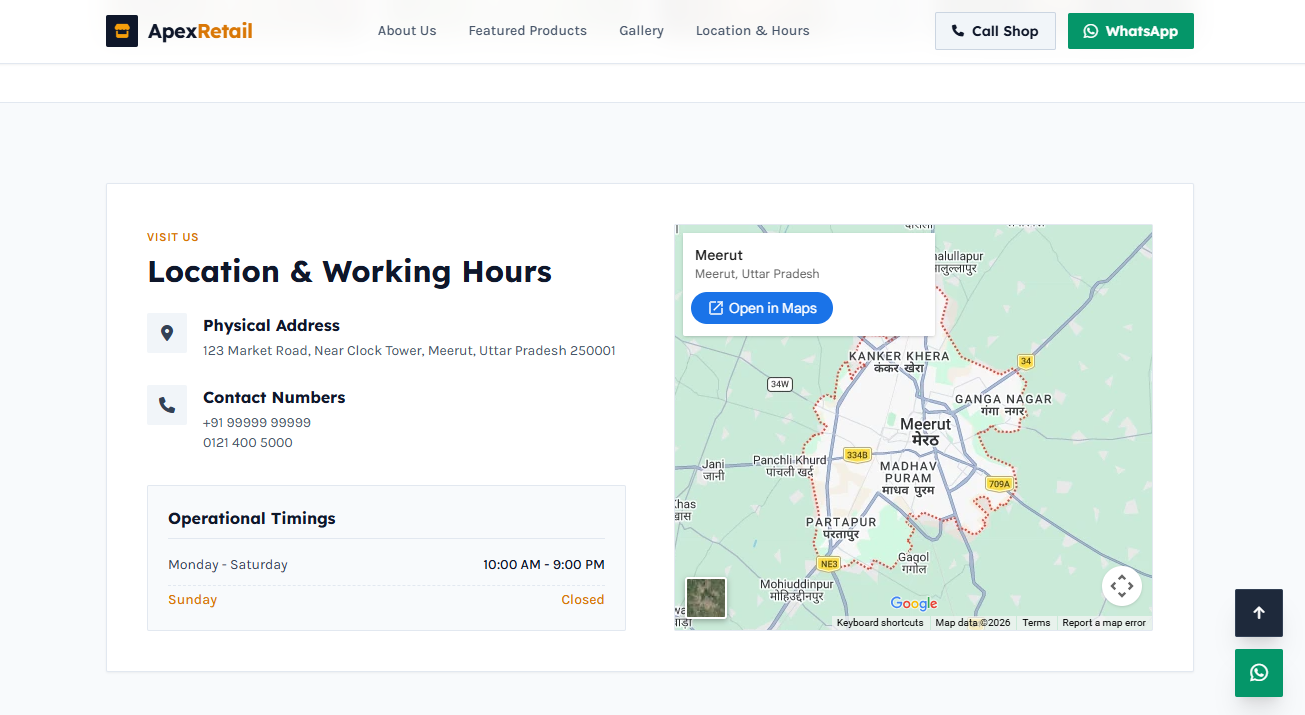Viewport: 1305px width, 715px height.
Task: Click the Partapur label on the map
Action: [x=841, y=528]
